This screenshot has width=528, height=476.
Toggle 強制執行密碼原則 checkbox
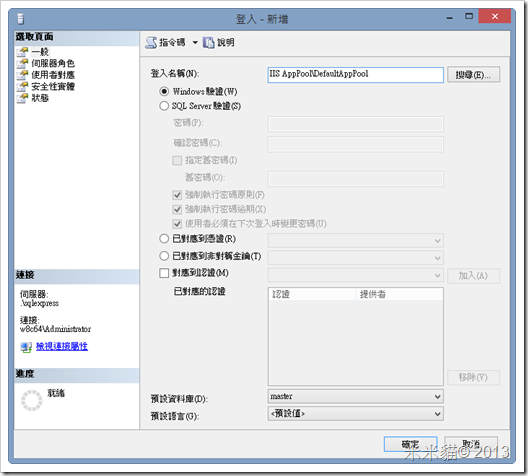point(177,195)
